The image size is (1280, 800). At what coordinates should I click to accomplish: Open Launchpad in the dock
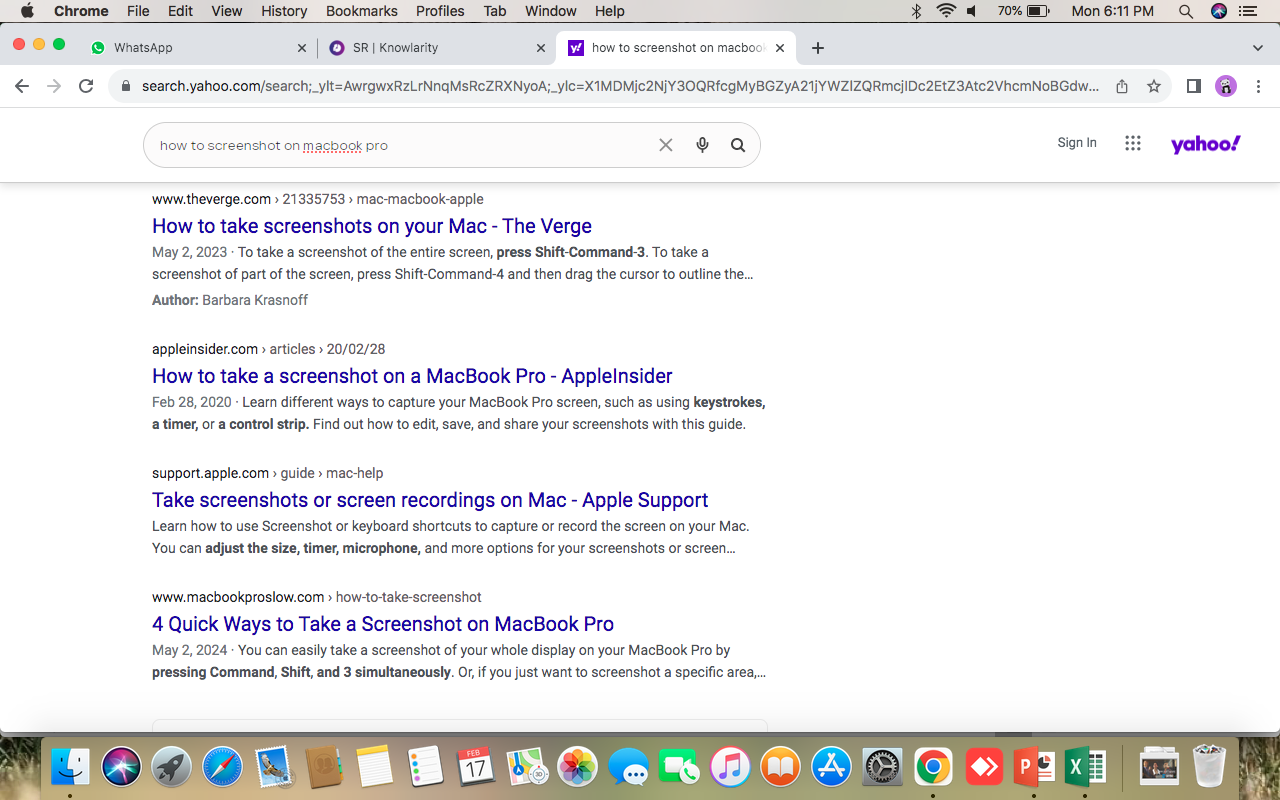172,767
